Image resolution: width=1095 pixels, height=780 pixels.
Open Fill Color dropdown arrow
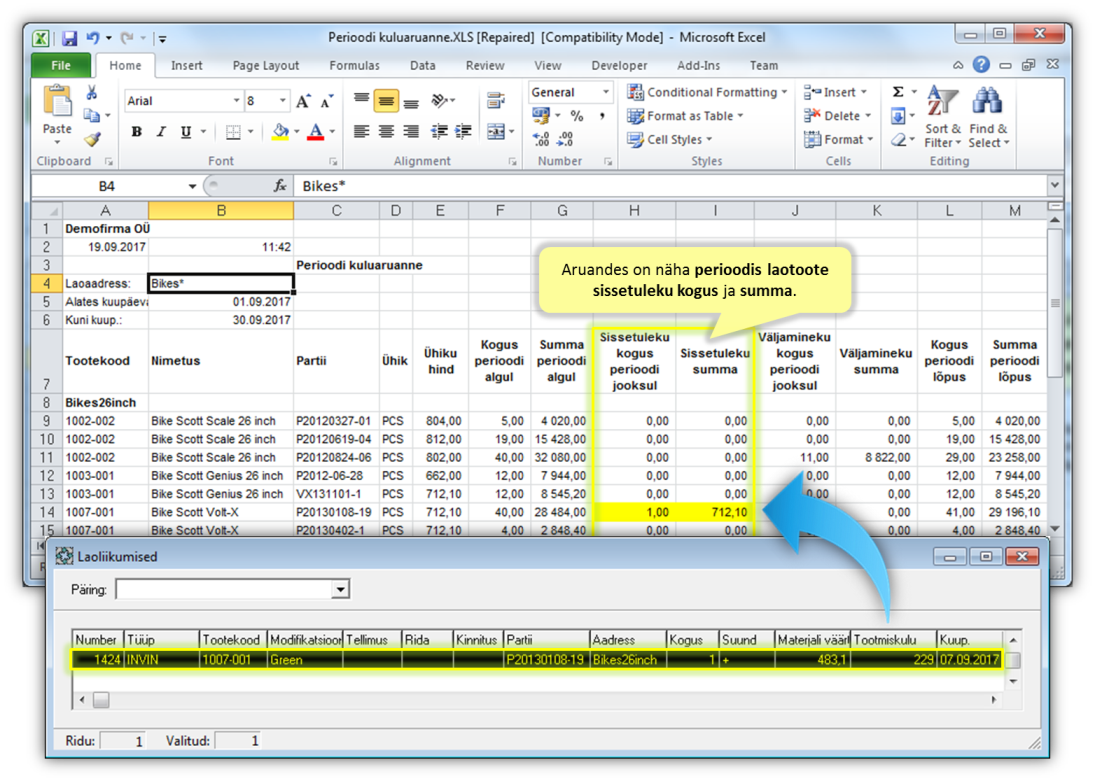(297, 131)
